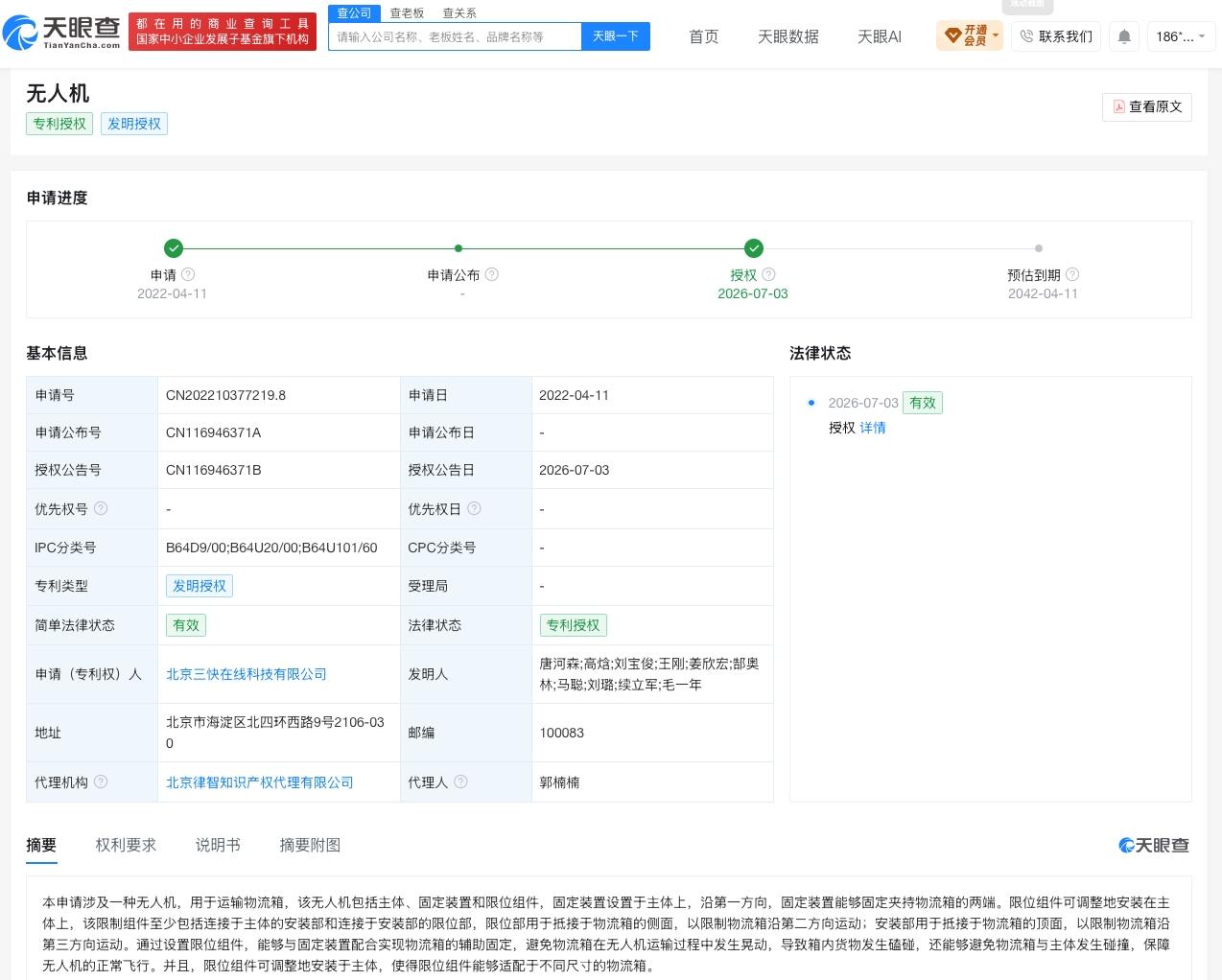Click IPC classification B64D9/00 value
The width and height of the screenshot is (1222, 980).
[271, 548]
